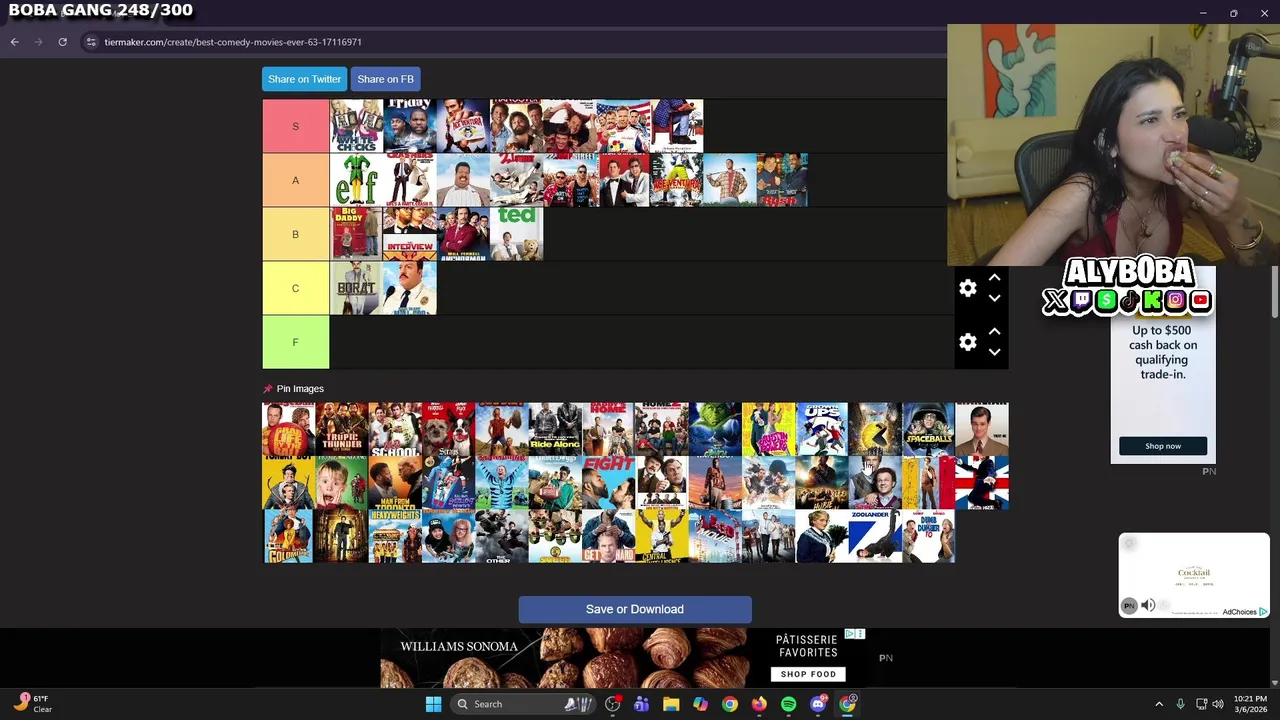Viewport: 1280px width, 720px height.
Task: Open Firefox from the taskbar
Action: click(759, 704)
